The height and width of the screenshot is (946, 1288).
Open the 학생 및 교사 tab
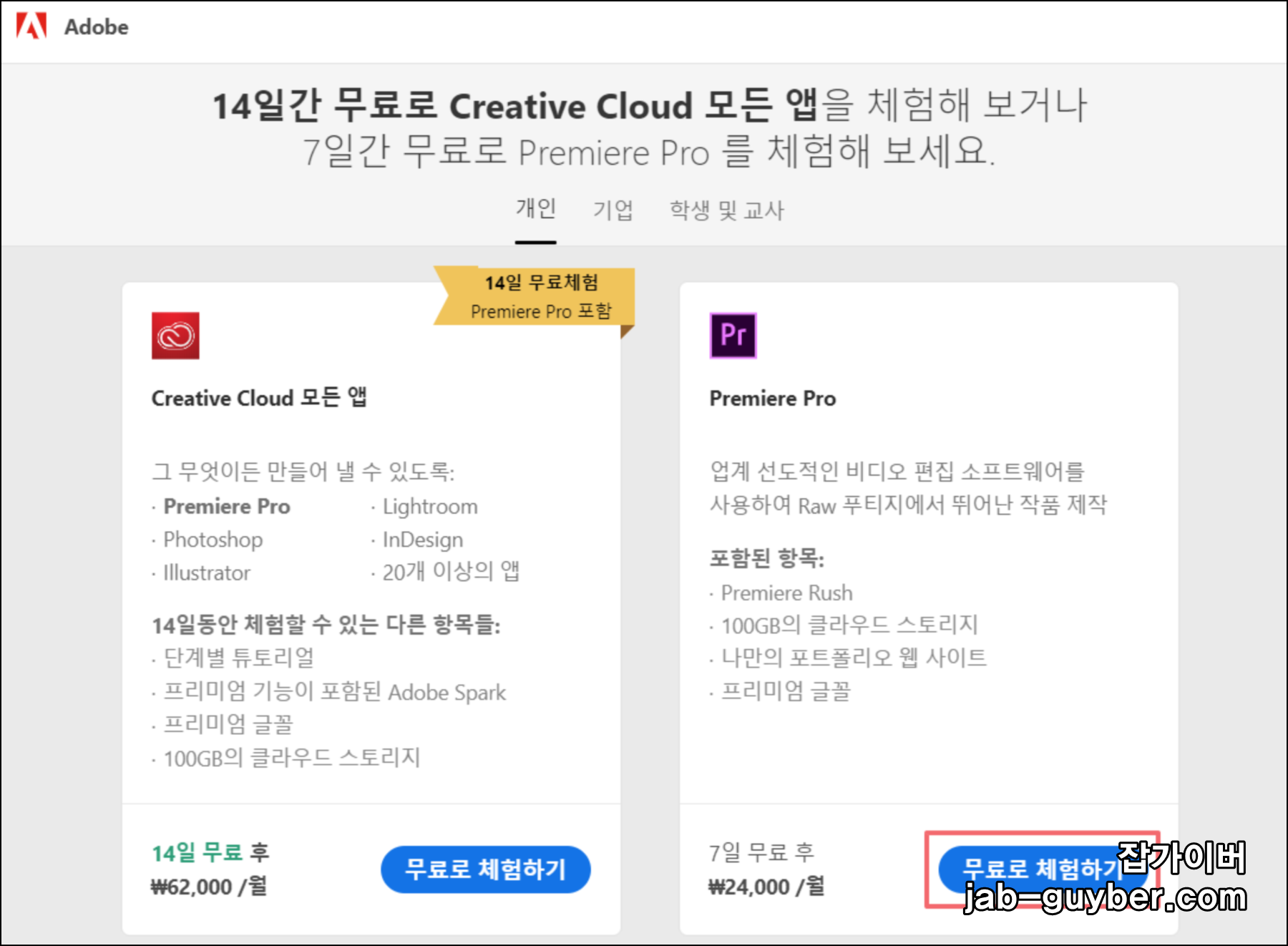pos(727,210)
